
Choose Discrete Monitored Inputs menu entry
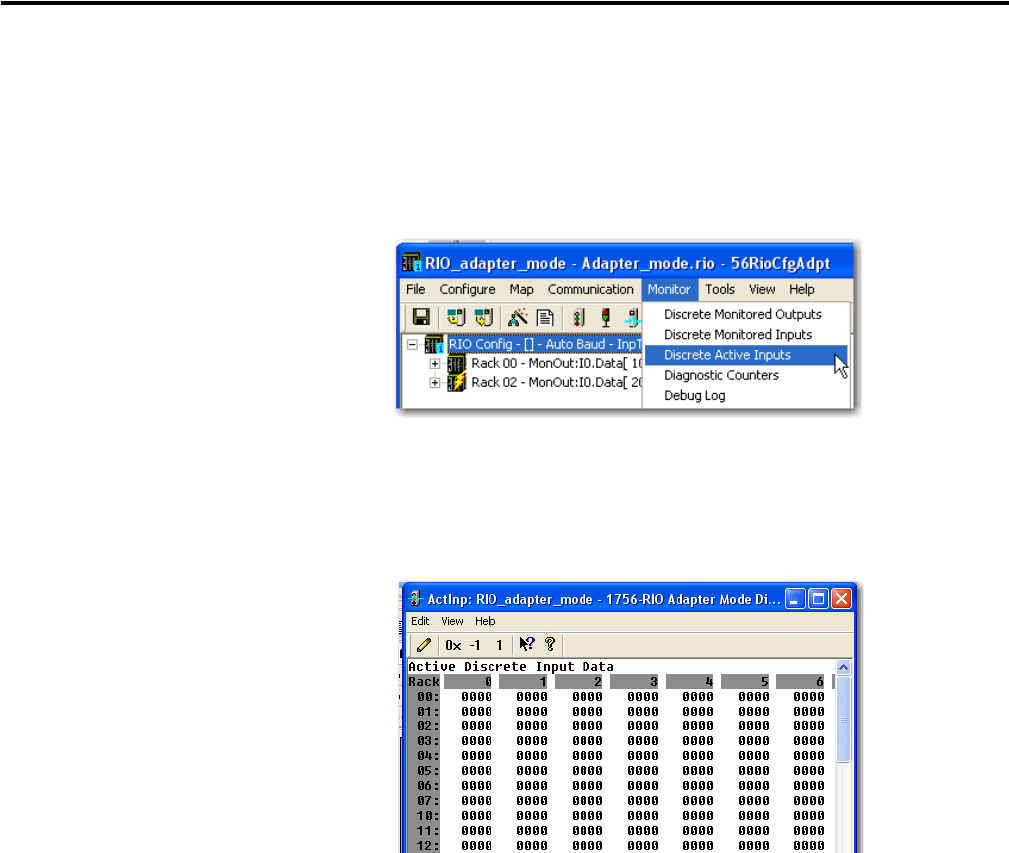pyautogui.click(x=746, y=335)
